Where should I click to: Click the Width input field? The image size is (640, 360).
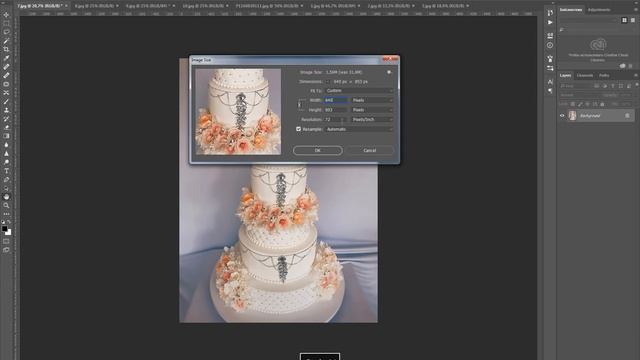pyautogui.click(x=336, y=100)
